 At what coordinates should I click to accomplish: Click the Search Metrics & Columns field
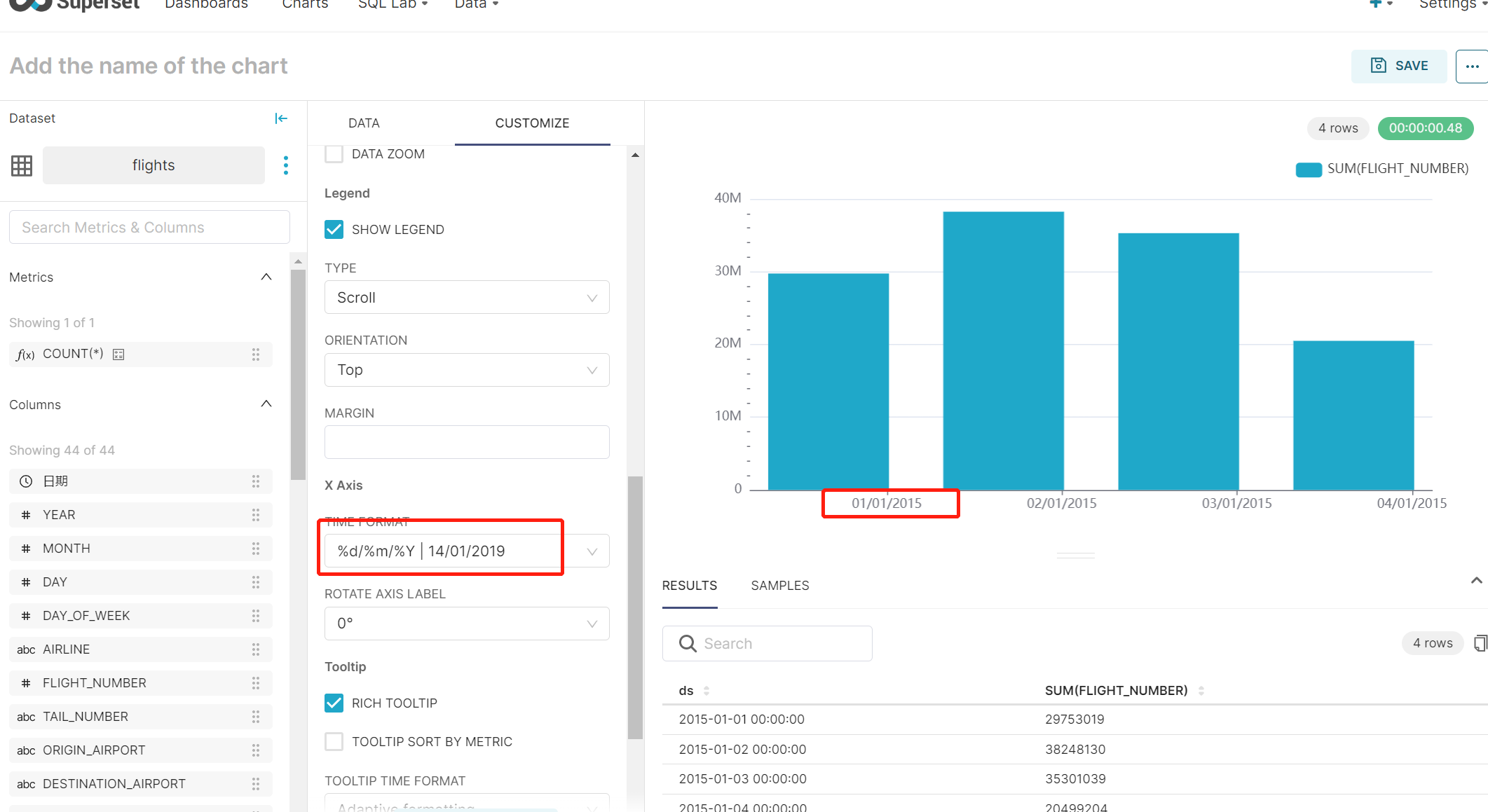coord(149,228)
